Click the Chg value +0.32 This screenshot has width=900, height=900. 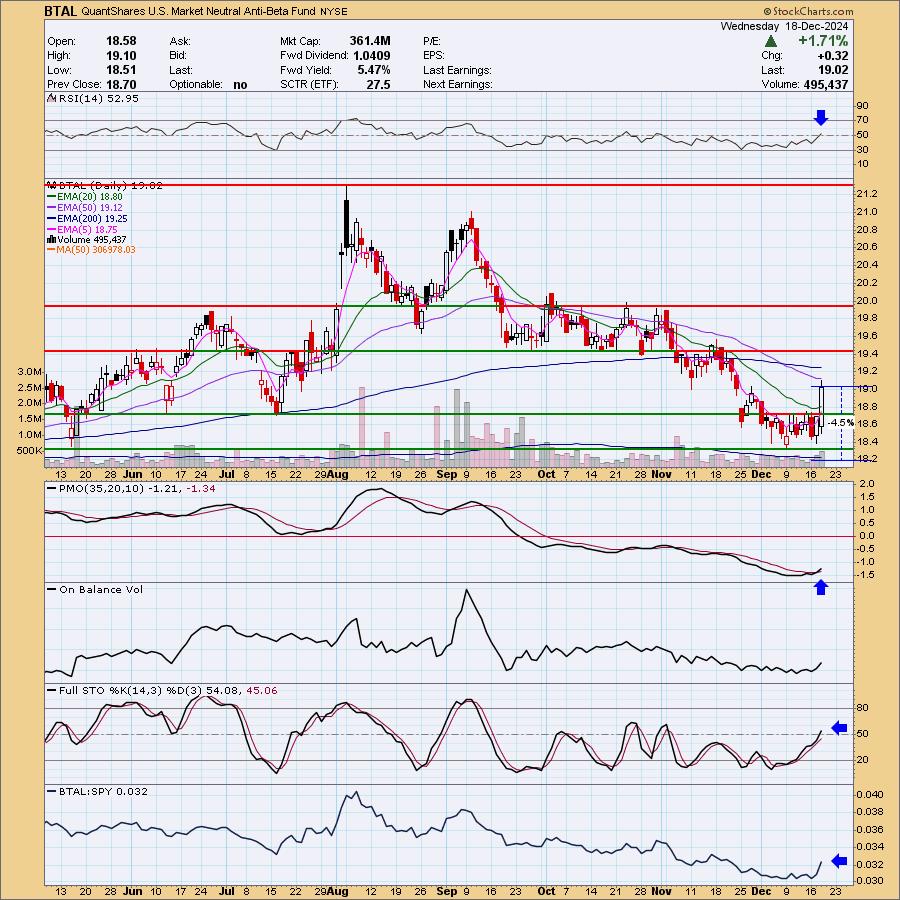(835, 56)
